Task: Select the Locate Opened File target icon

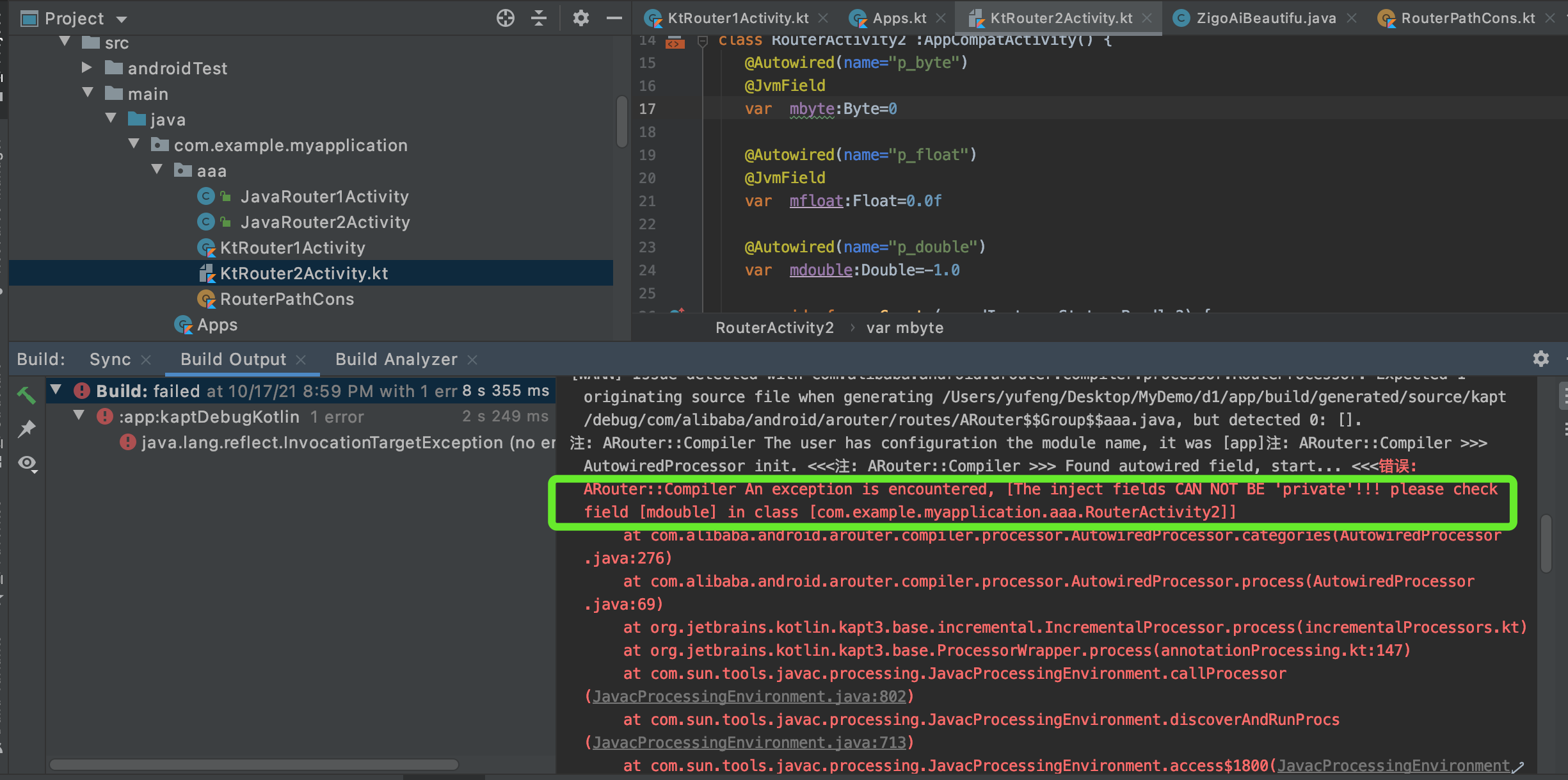Action: point(505,18)
